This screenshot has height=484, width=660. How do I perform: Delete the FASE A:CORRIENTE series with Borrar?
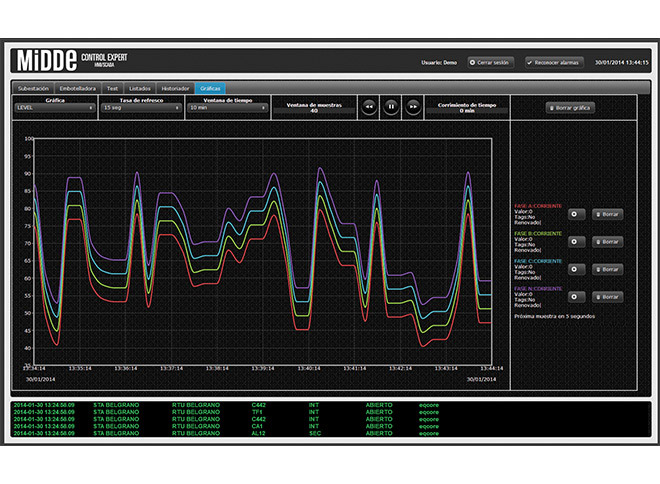click(x=607, y=213)
